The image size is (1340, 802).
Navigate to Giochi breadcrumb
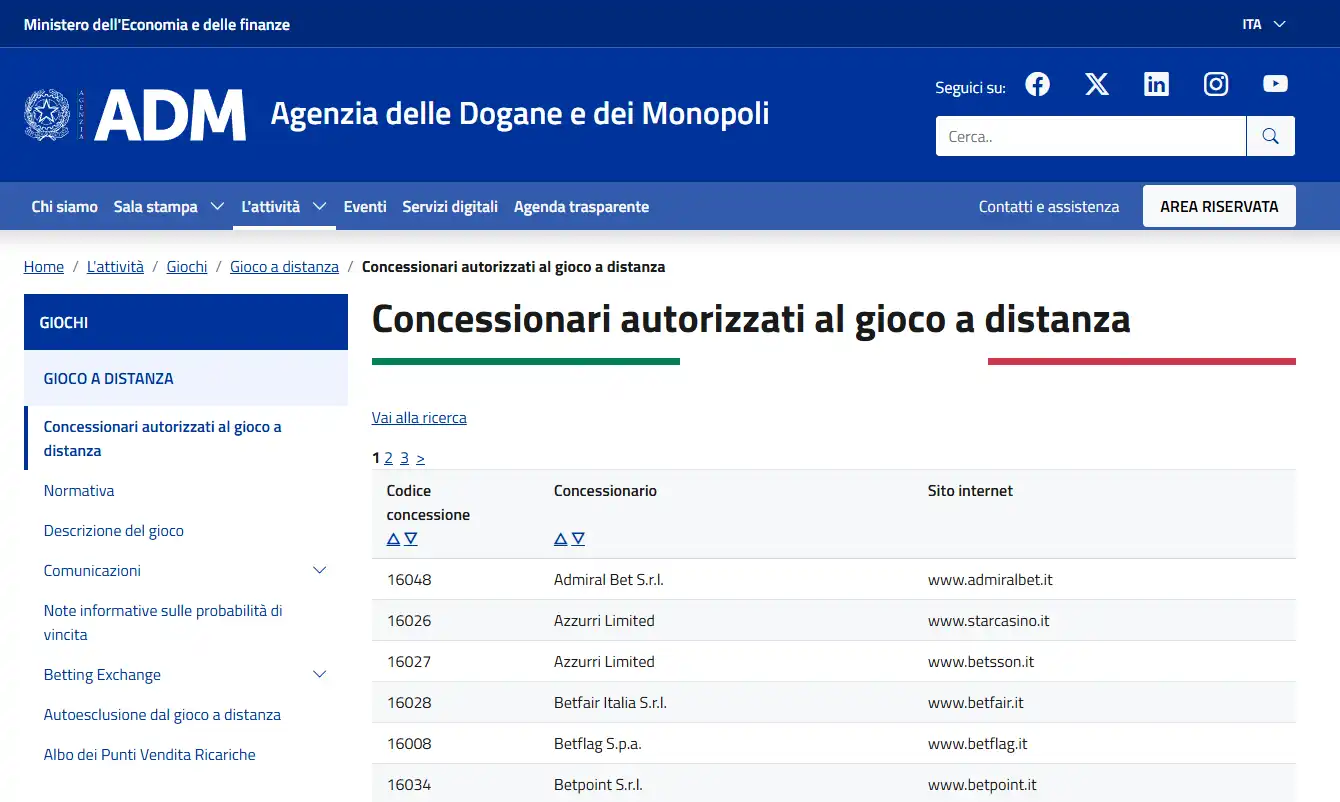click(187, 267)
